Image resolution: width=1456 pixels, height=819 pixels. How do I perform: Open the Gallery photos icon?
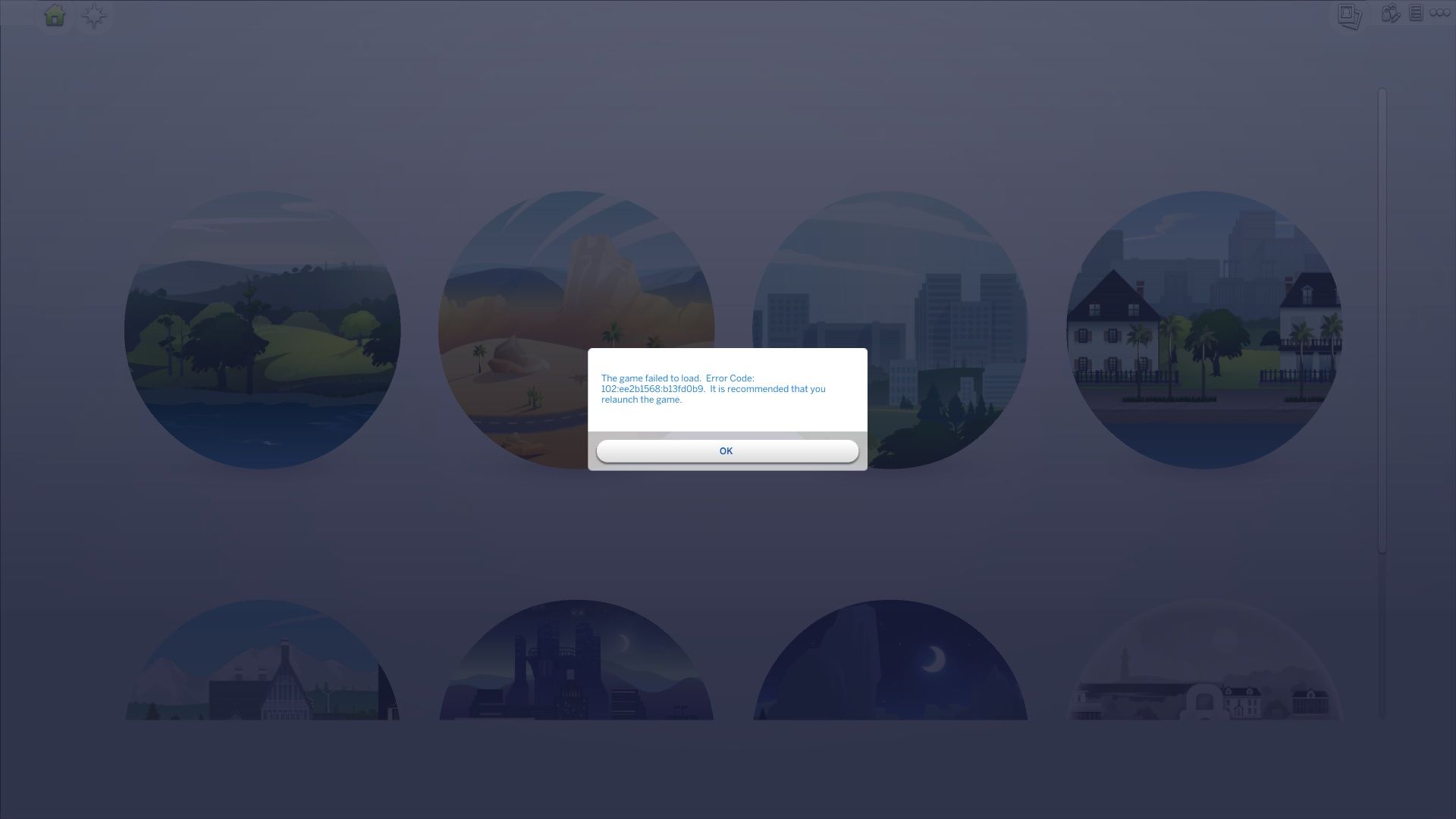[x=1349, y=15]
